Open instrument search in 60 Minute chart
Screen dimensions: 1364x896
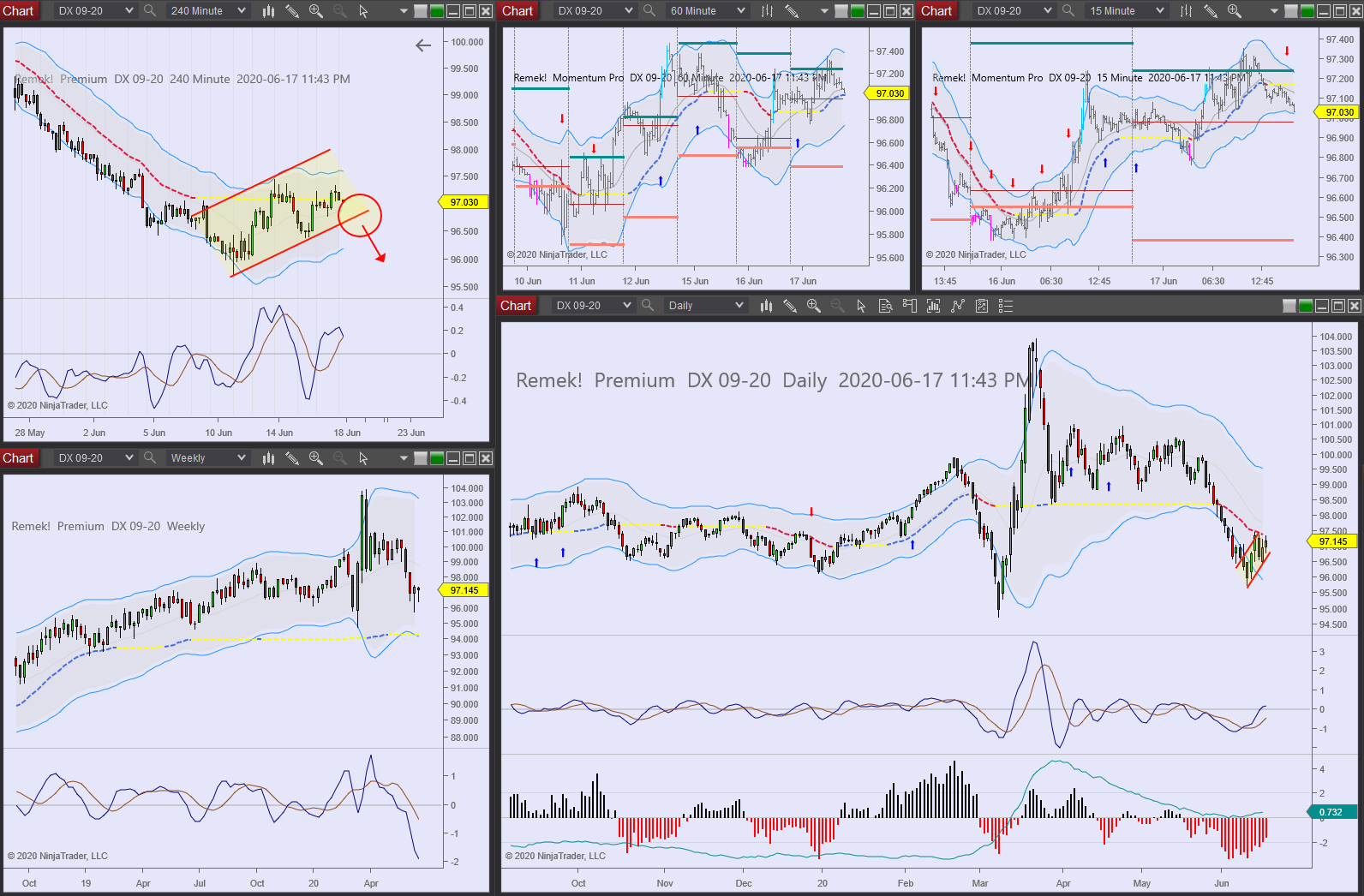[649, 11]
